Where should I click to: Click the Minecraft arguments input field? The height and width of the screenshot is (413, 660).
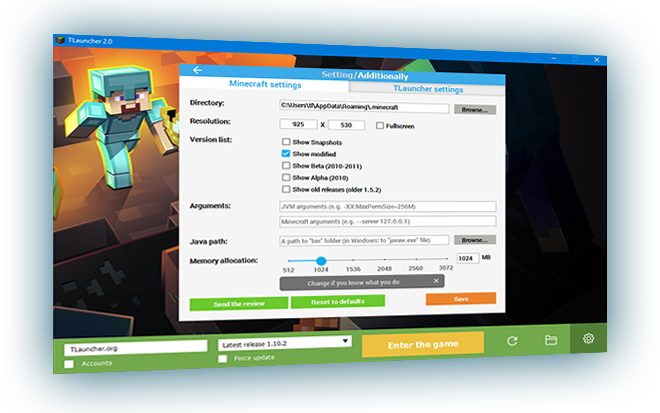tap(387, 221)
